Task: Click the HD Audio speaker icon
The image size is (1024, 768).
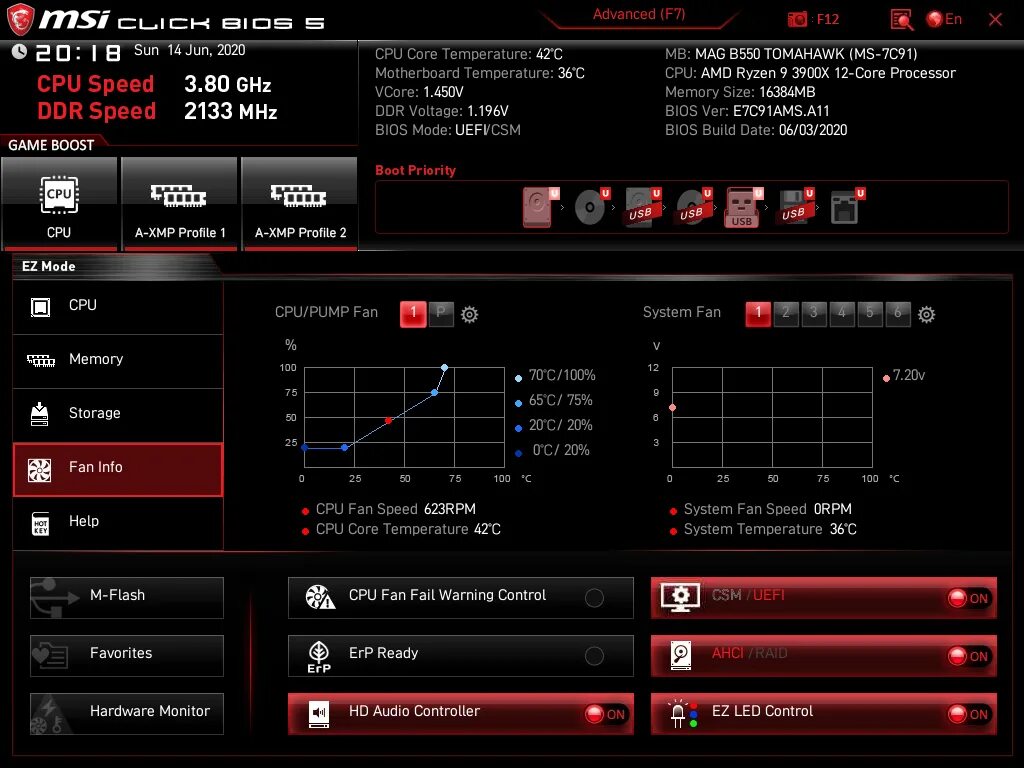Action: (x=319, y=714)
